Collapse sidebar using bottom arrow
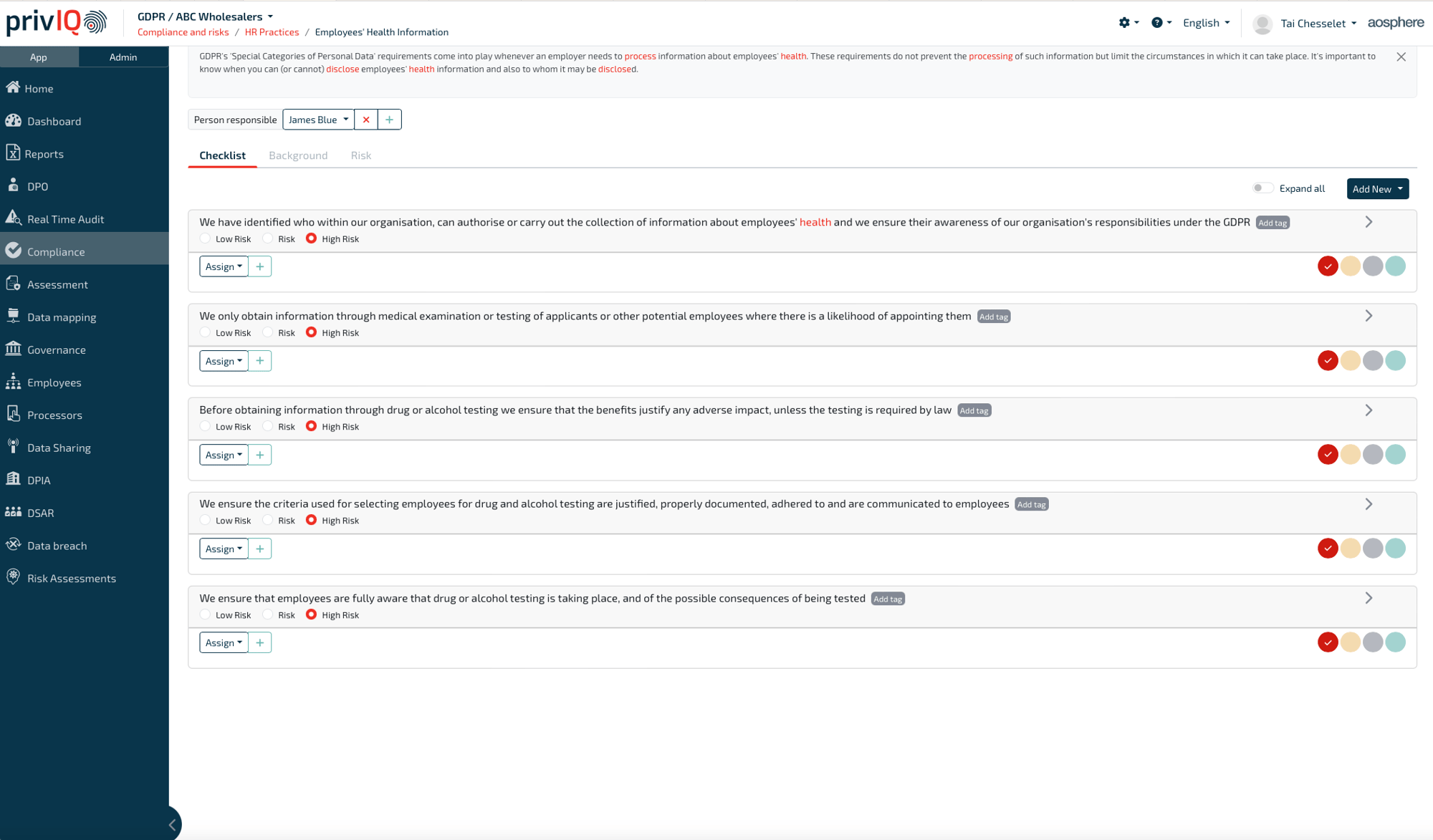This screenshot has height=840, width=1433. 173,825
